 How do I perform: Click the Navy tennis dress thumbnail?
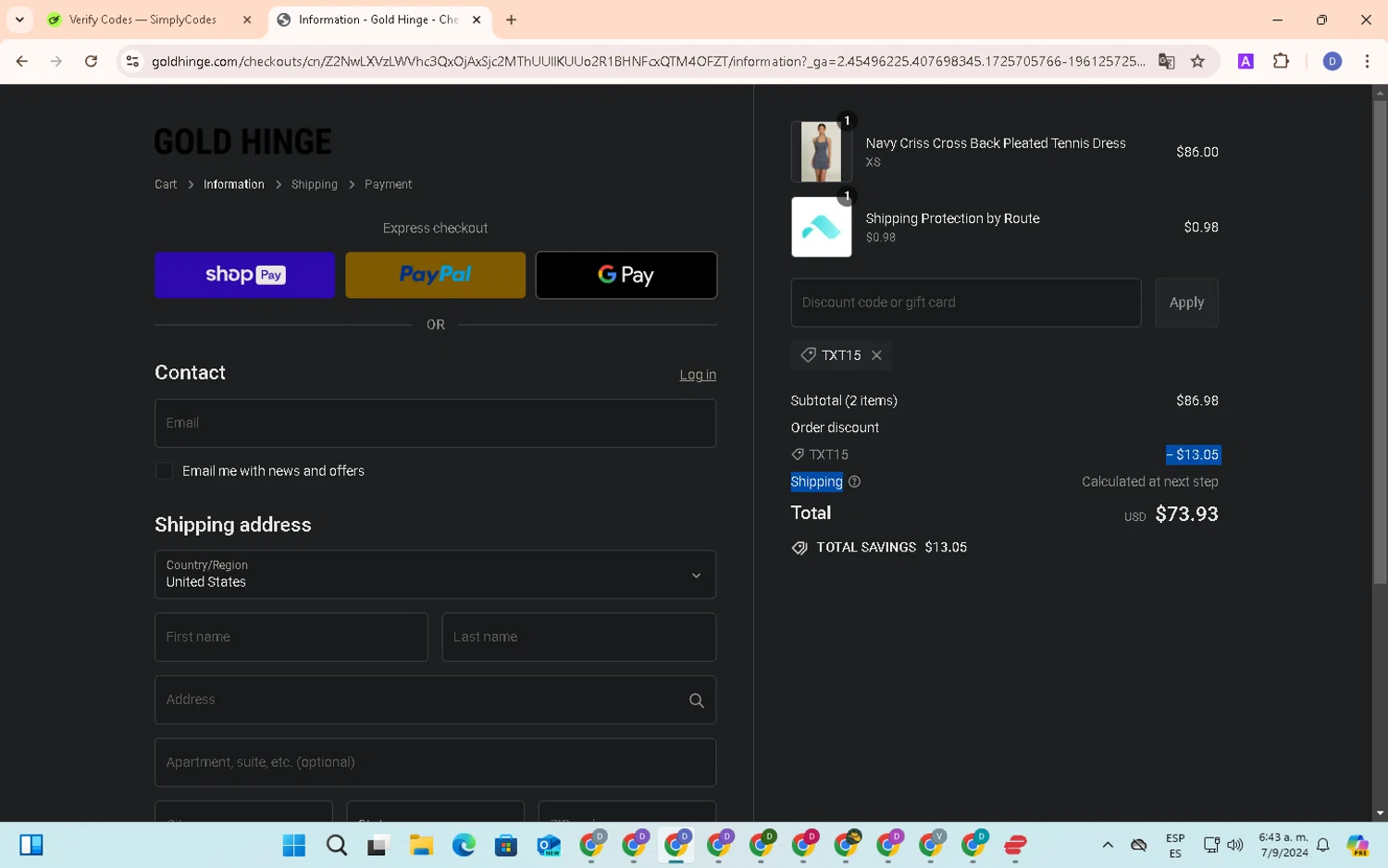(x=821, y=152)
